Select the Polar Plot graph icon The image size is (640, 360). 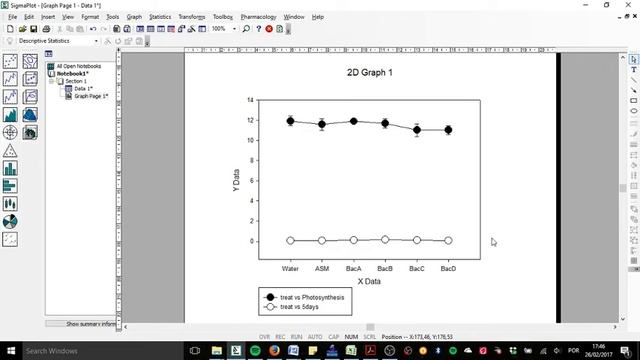coord(10,132)
